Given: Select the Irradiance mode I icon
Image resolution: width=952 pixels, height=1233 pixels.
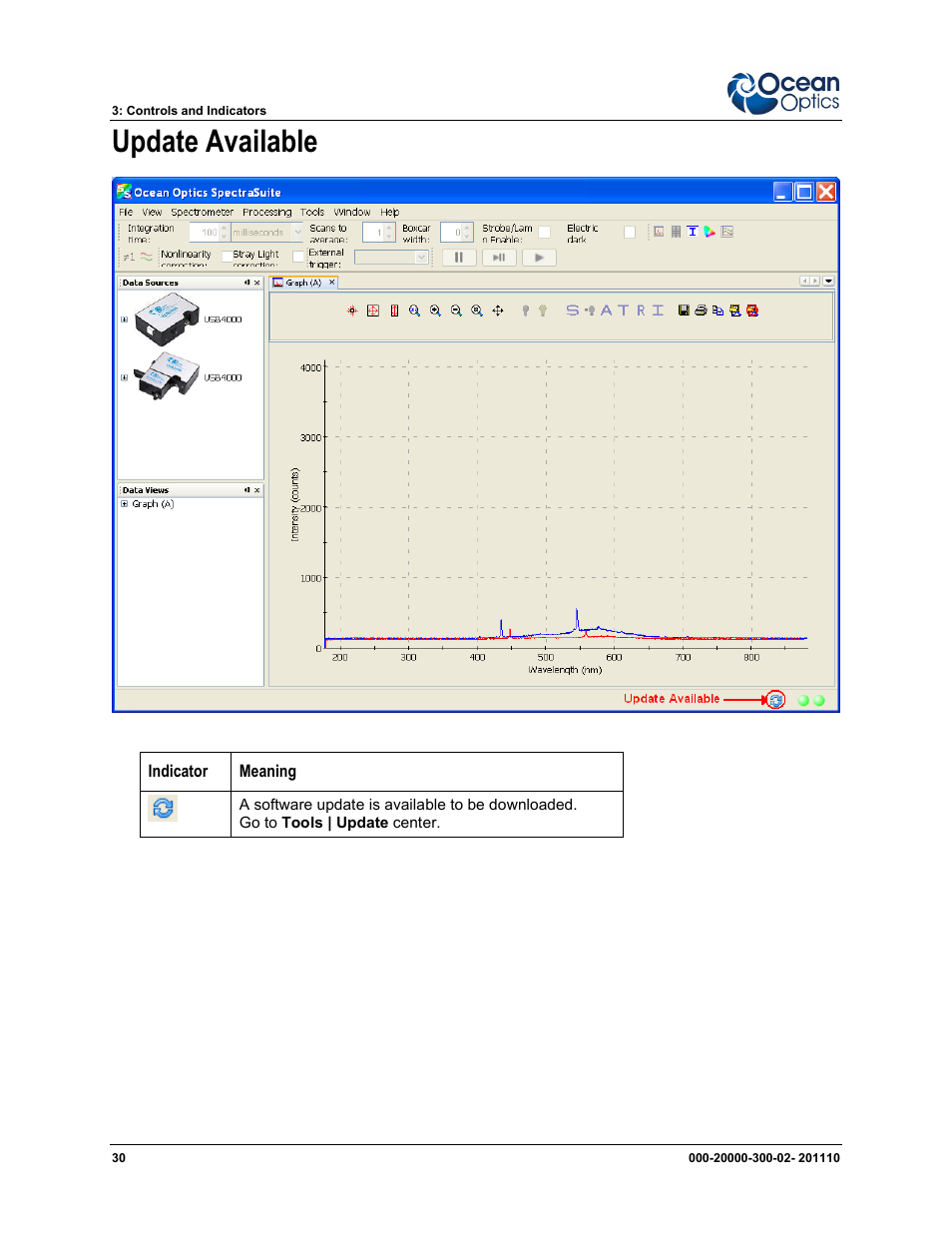Looking at the screenshot, I should [x=658, y=310].
